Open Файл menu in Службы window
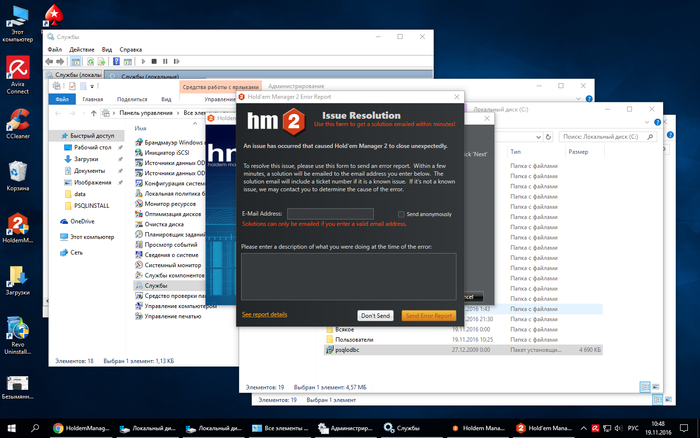The height and width of the screenshot is (438, 700). [x=54, y=50]
